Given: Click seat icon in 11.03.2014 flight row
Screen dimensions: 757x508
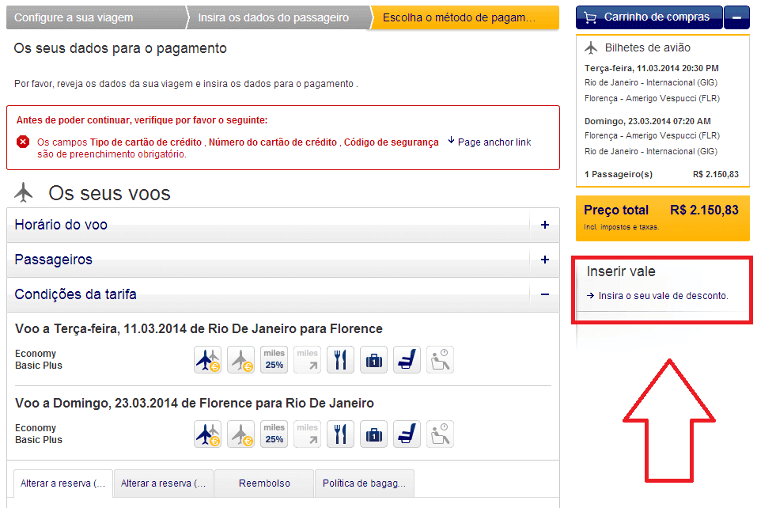Looking at the screenshot, I should point(407,360).
